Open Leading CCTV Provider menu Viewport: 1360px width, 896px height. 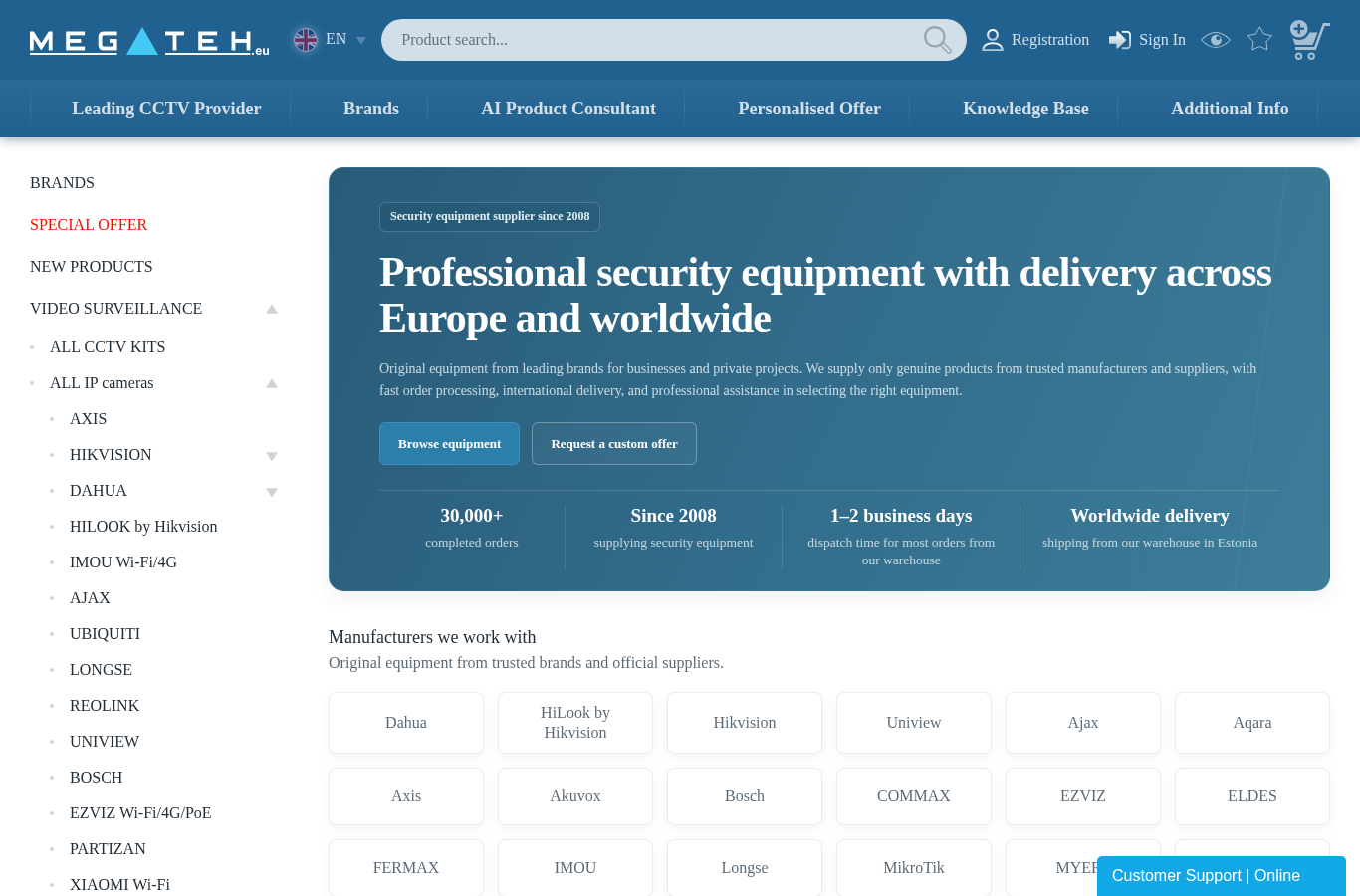coord(166,109)
